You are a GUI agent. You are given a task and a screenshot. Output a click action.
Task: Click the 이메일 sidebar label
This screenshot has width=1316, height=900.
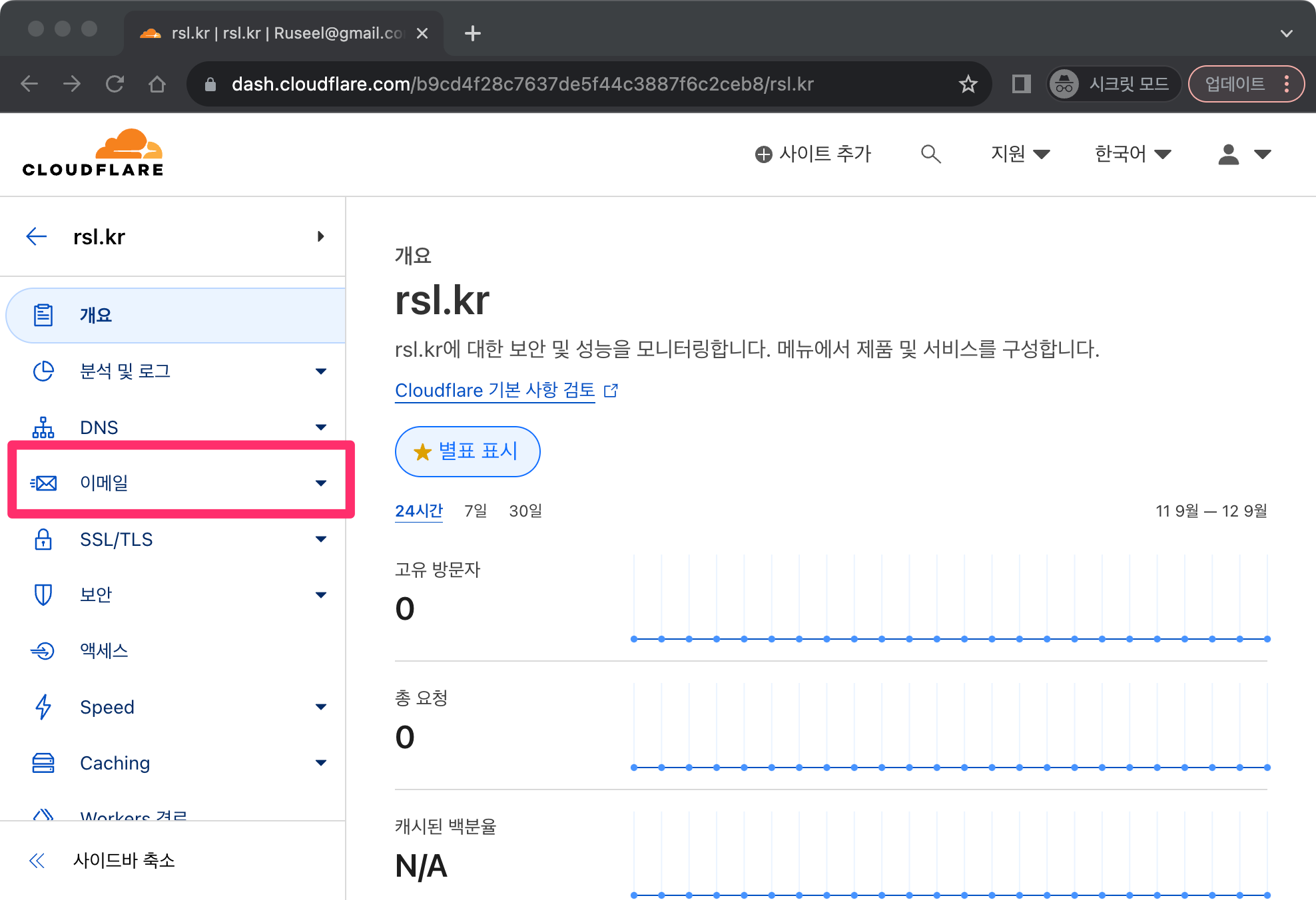(104, 483)
